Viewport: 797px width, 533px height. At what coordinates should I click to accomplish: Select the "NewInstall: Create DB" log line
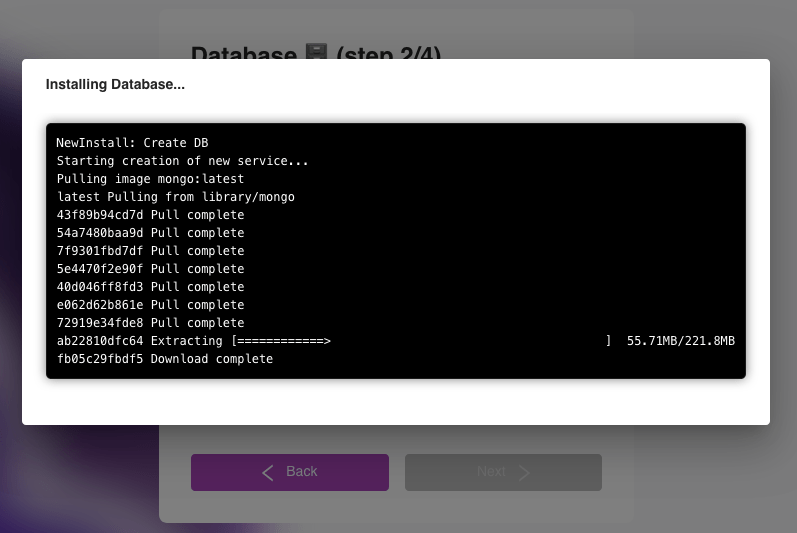tap(132, 143)
